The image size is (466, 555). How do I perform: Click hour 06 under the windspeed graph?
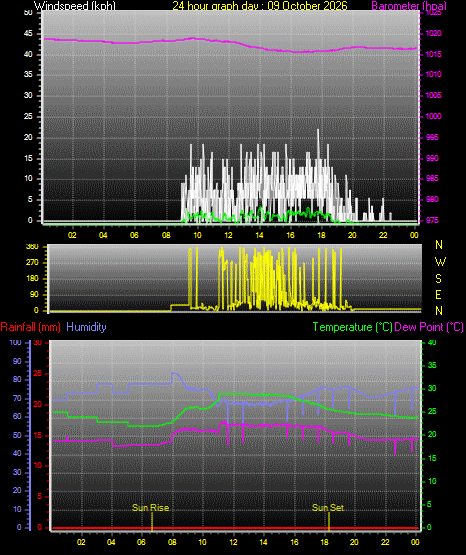click(x=134, y=235)
